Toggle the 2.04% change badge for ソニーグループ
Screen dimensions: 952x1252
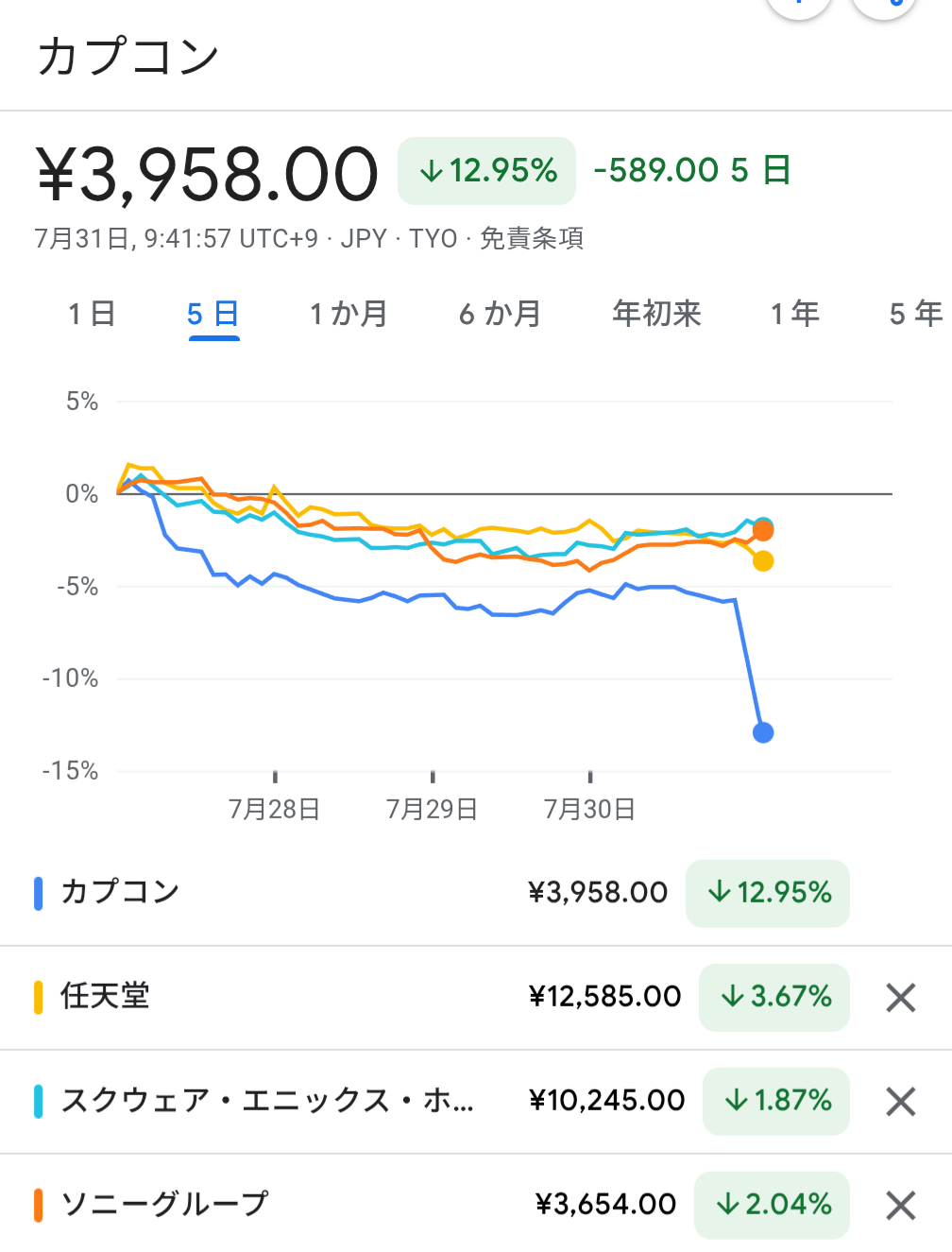pos(773,1205)
